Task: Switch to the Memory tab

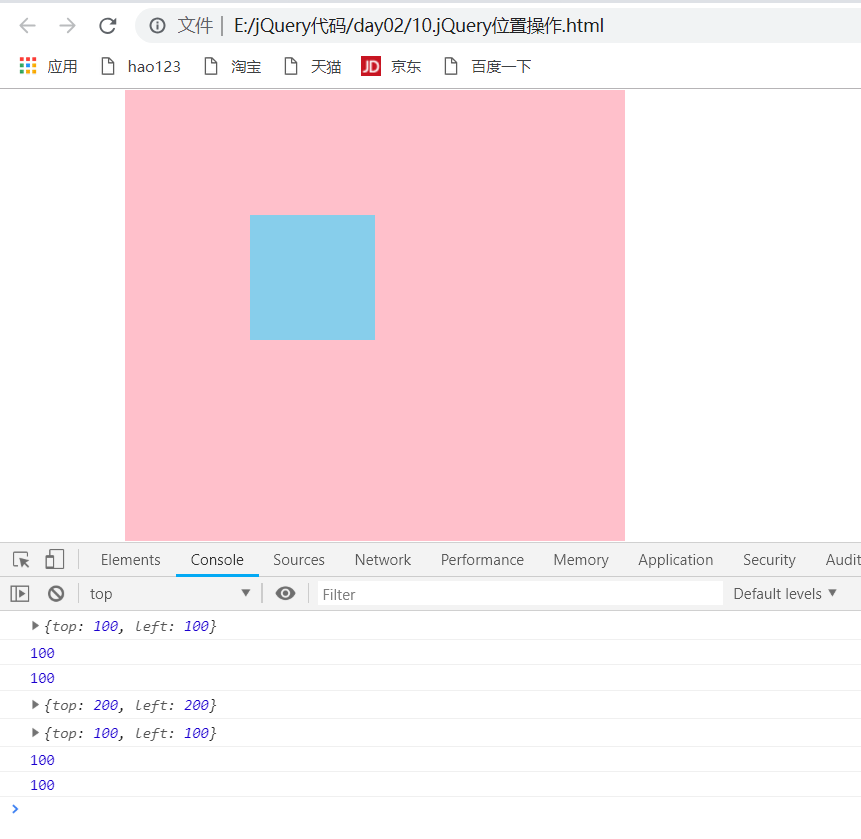Action: tap(581, 560)
